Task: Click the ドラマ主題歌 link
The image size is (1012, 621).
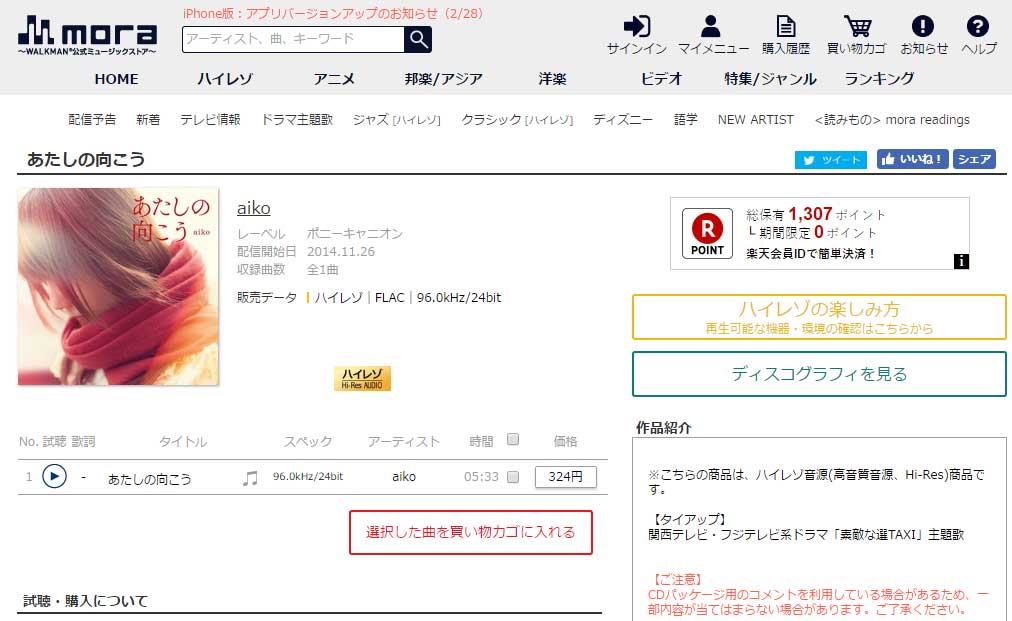Action: pyautogui.click(x=297, y=119)
